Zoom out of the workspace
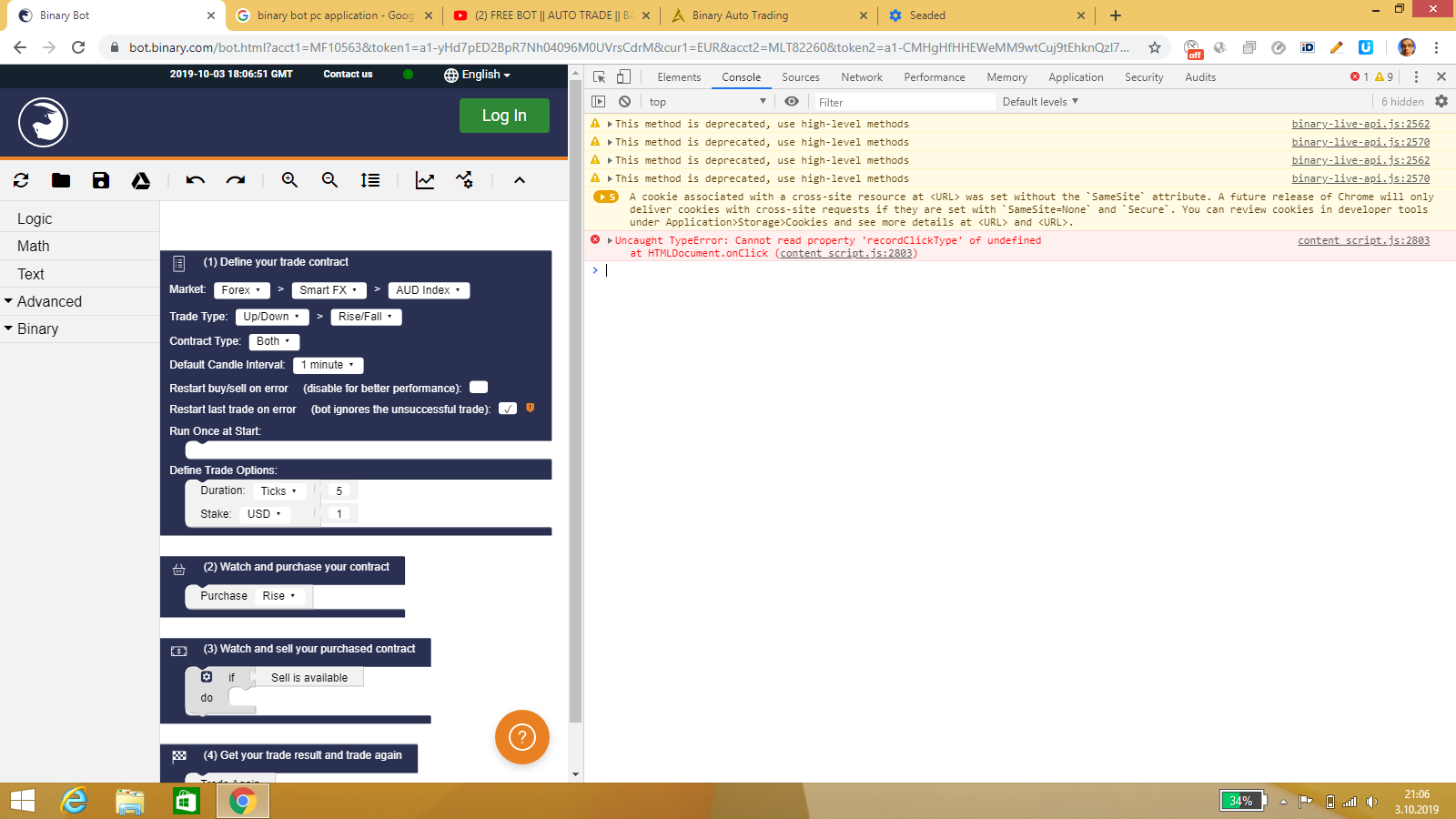This screenshot has width=1456, height=819. 329,180
